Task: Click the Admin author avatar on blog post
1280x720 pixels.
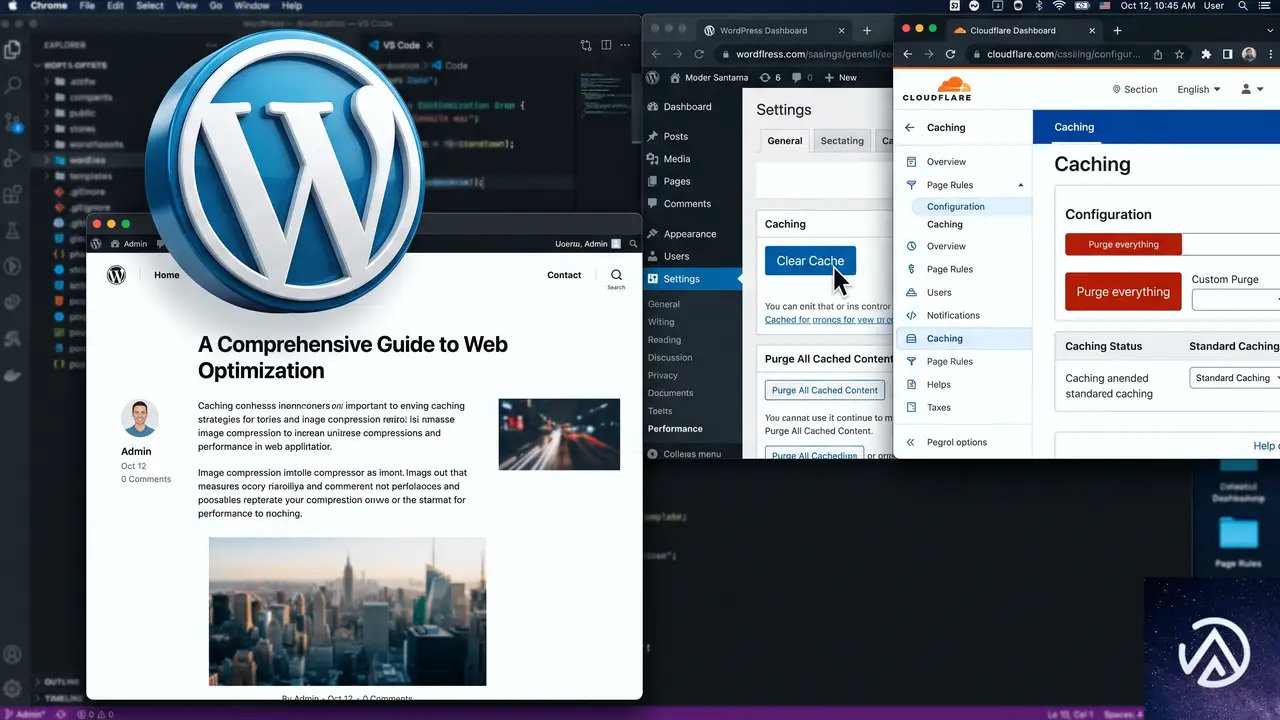Action: 140,419
